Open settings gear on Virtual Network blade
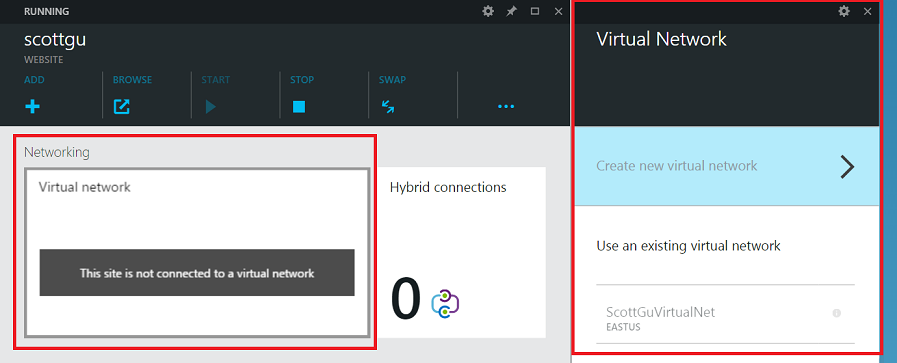The image size is (897, 363). point(844,11)
